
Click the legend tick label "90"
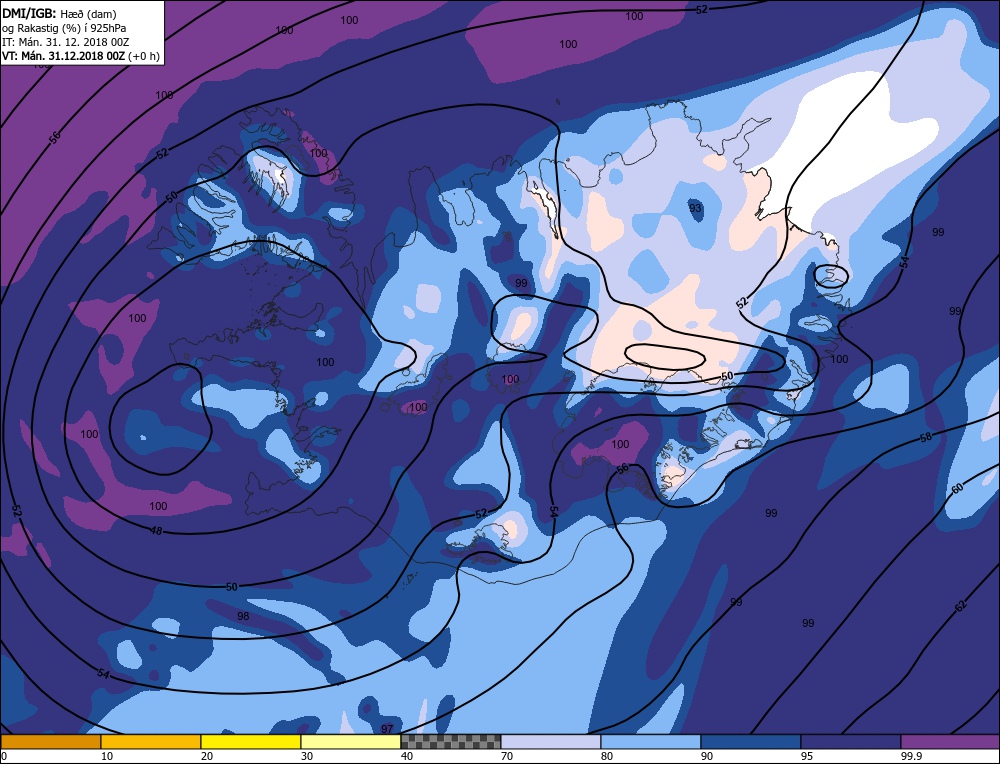(x=707, y=756)
